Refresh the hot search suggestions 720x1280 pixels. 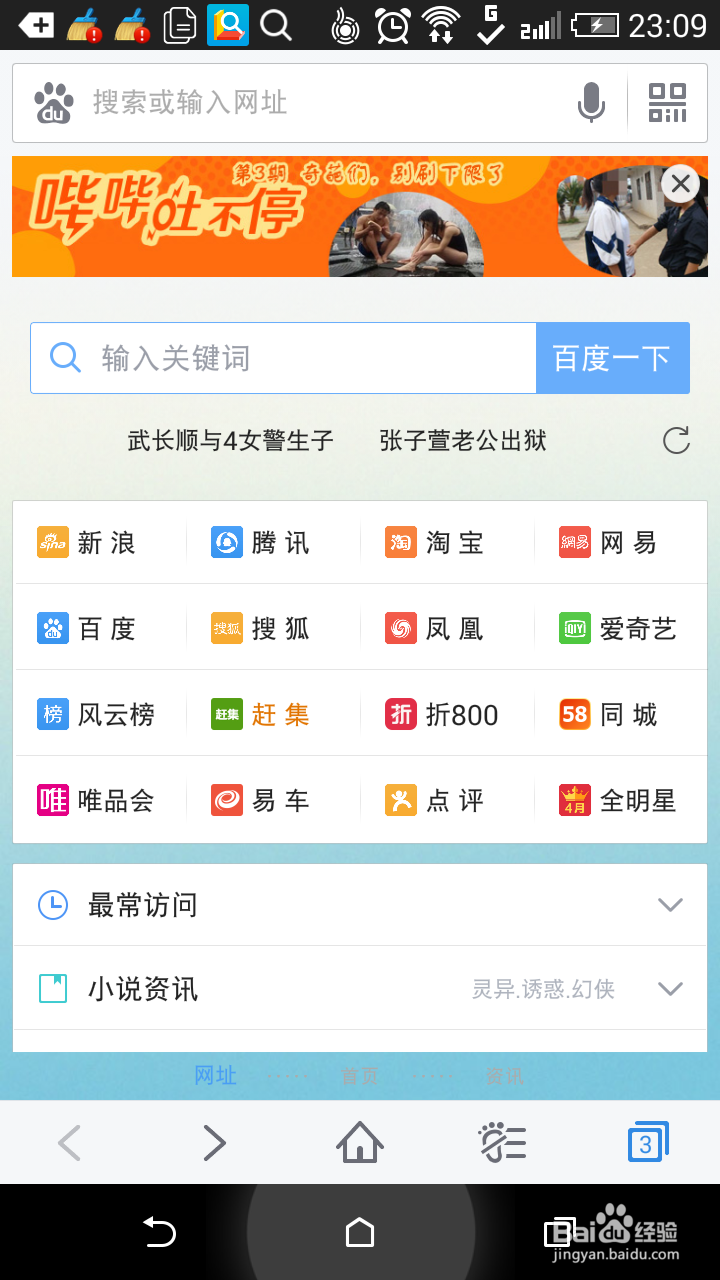(677, 440)
